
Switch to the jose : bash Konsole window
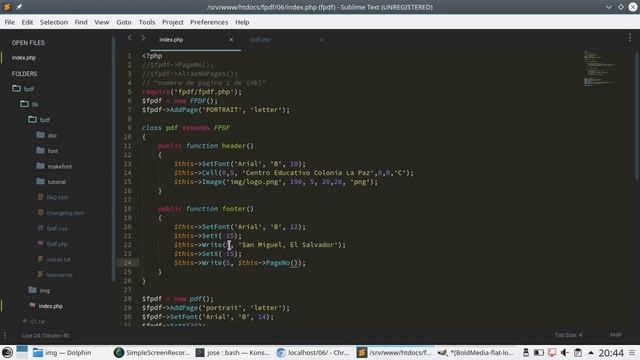click(233, 352)
